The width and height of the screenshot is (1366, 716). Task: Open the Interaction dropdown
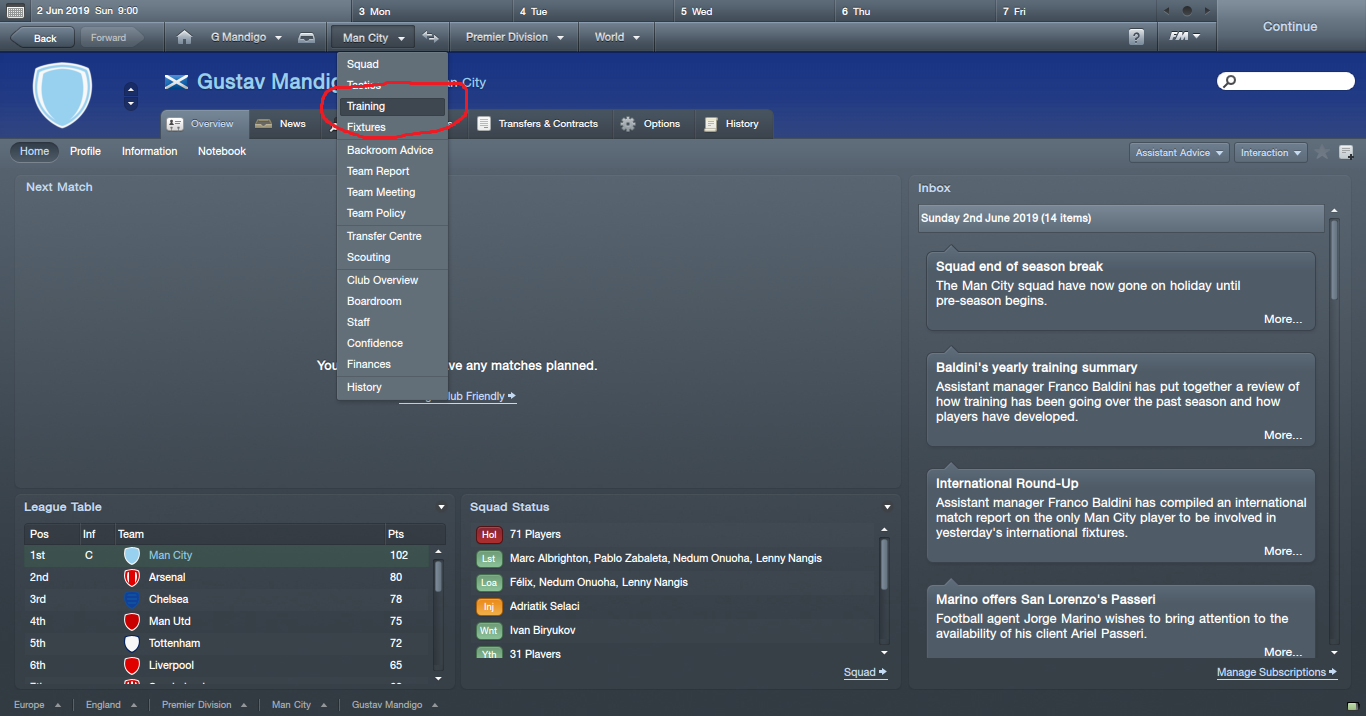pyautogui.click(x=1271, y=153)
